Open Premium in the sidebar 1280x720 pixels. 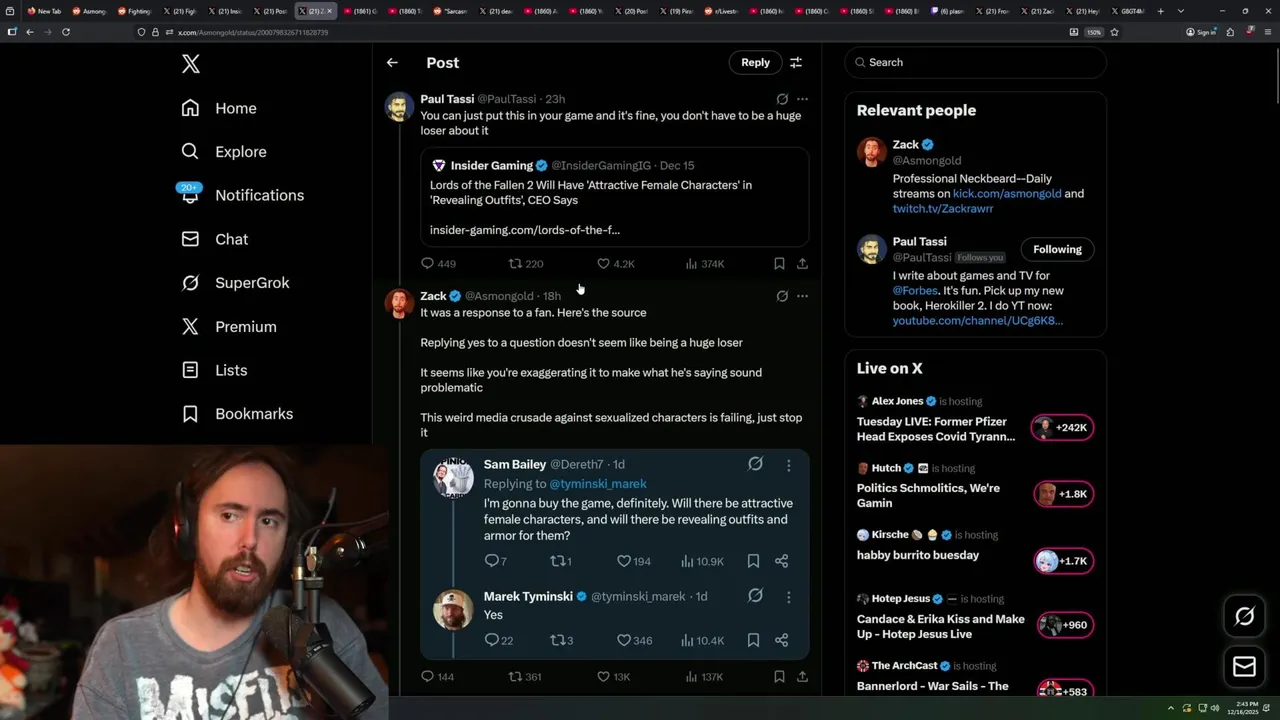point(228,327)
